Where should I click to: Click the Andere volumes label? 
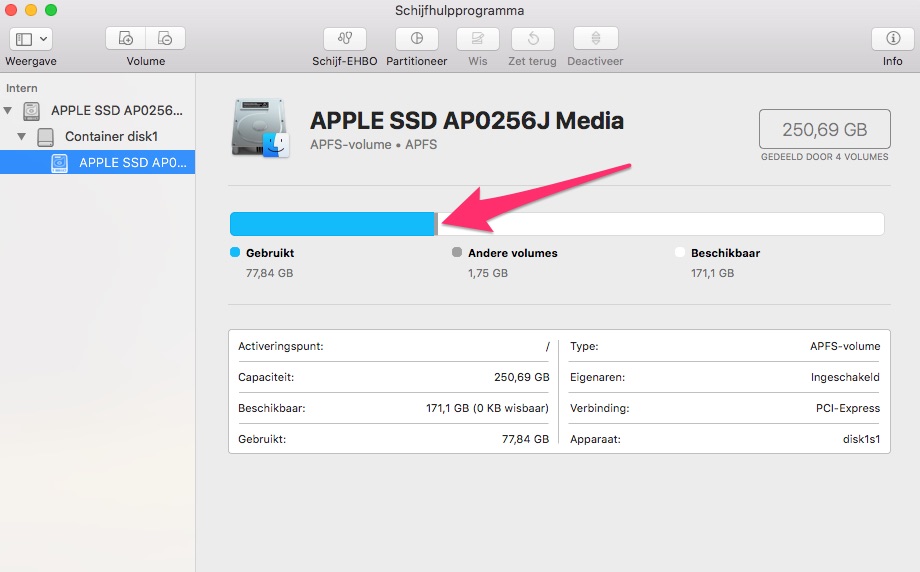[x=513, y=253]
